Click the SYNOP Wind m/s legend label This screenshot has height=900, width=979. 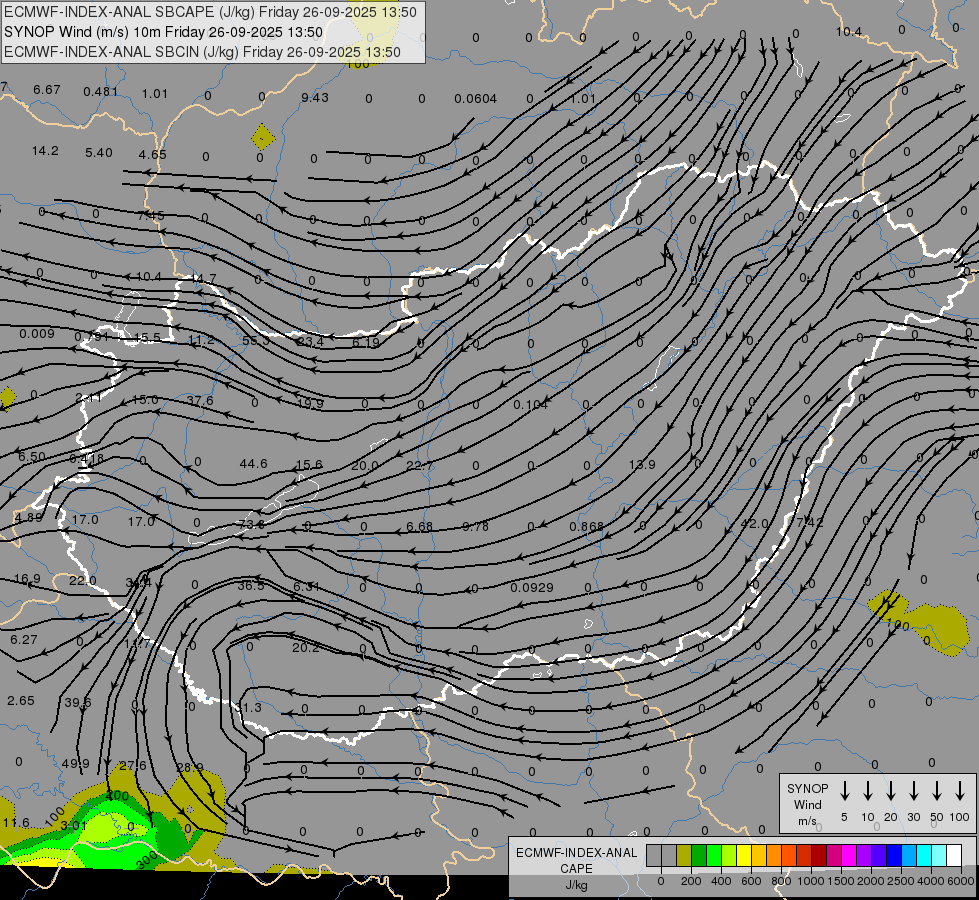click(x=807, y=805)
